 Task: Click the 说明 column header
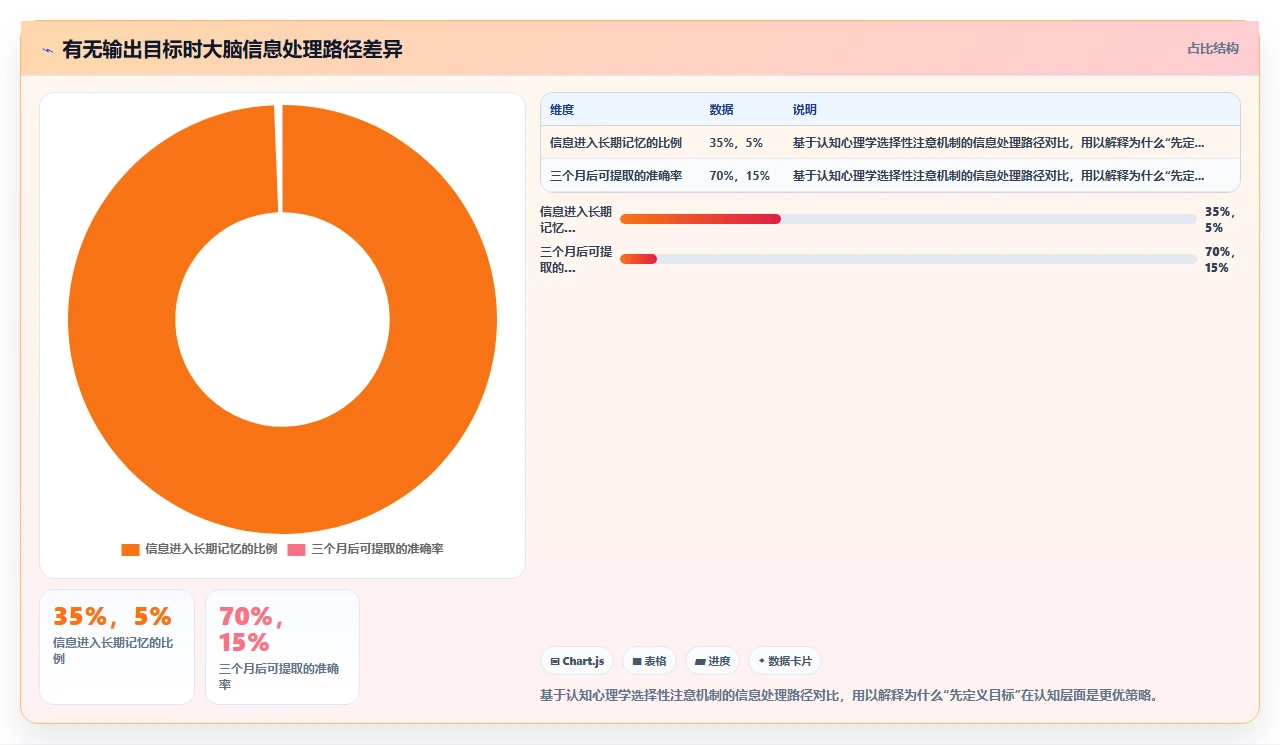(805, 110)
